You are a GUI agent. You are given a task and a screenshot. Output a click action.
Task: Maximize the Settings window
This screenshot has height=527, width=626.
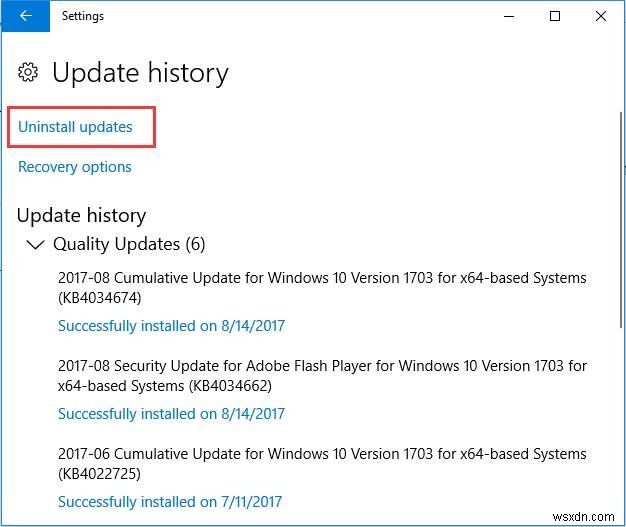pyautogui.click(x=555, y=16)
